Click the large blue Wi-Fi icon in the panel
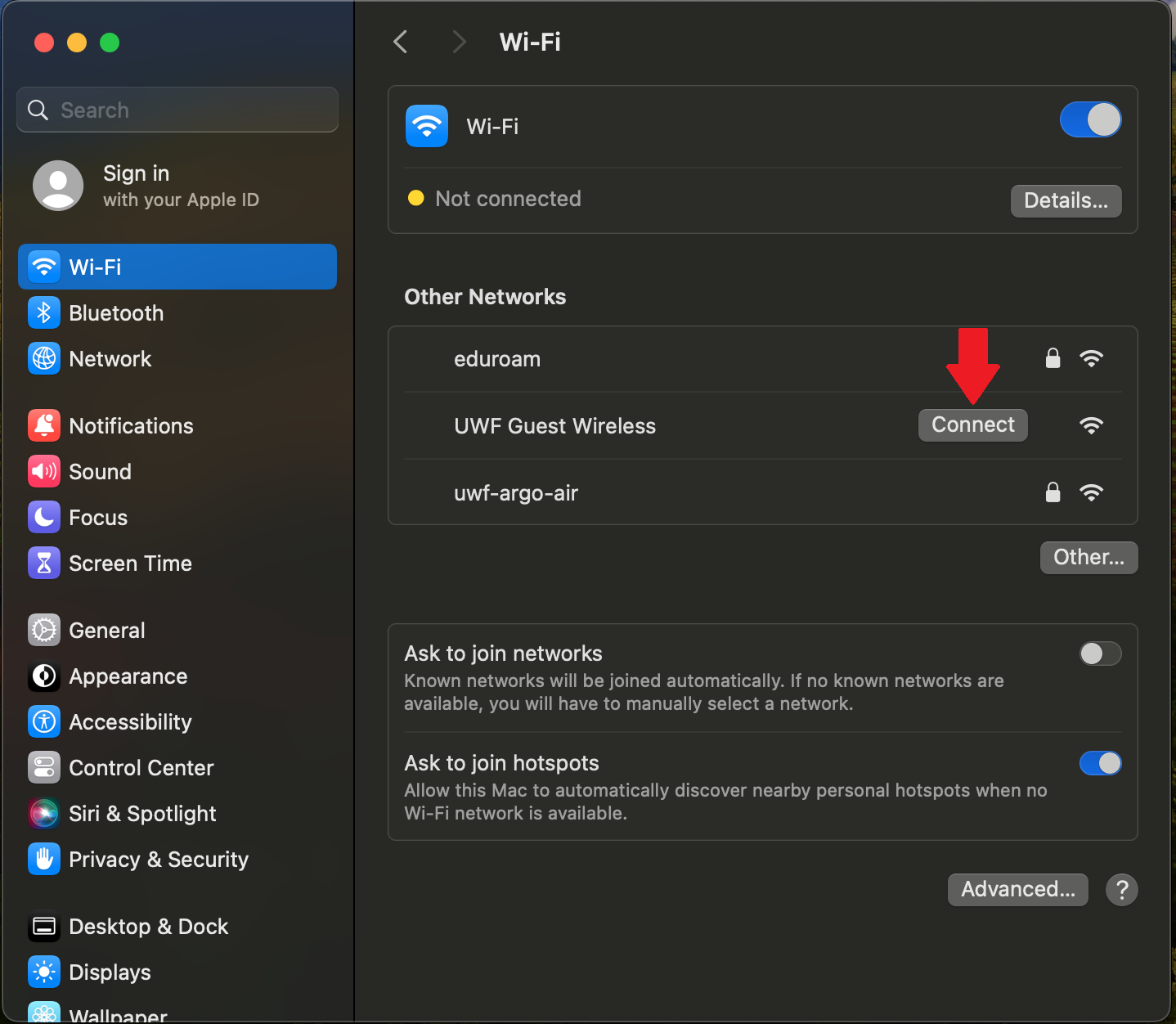This screenshot has height=1024, width=1176. coord(427,126)
